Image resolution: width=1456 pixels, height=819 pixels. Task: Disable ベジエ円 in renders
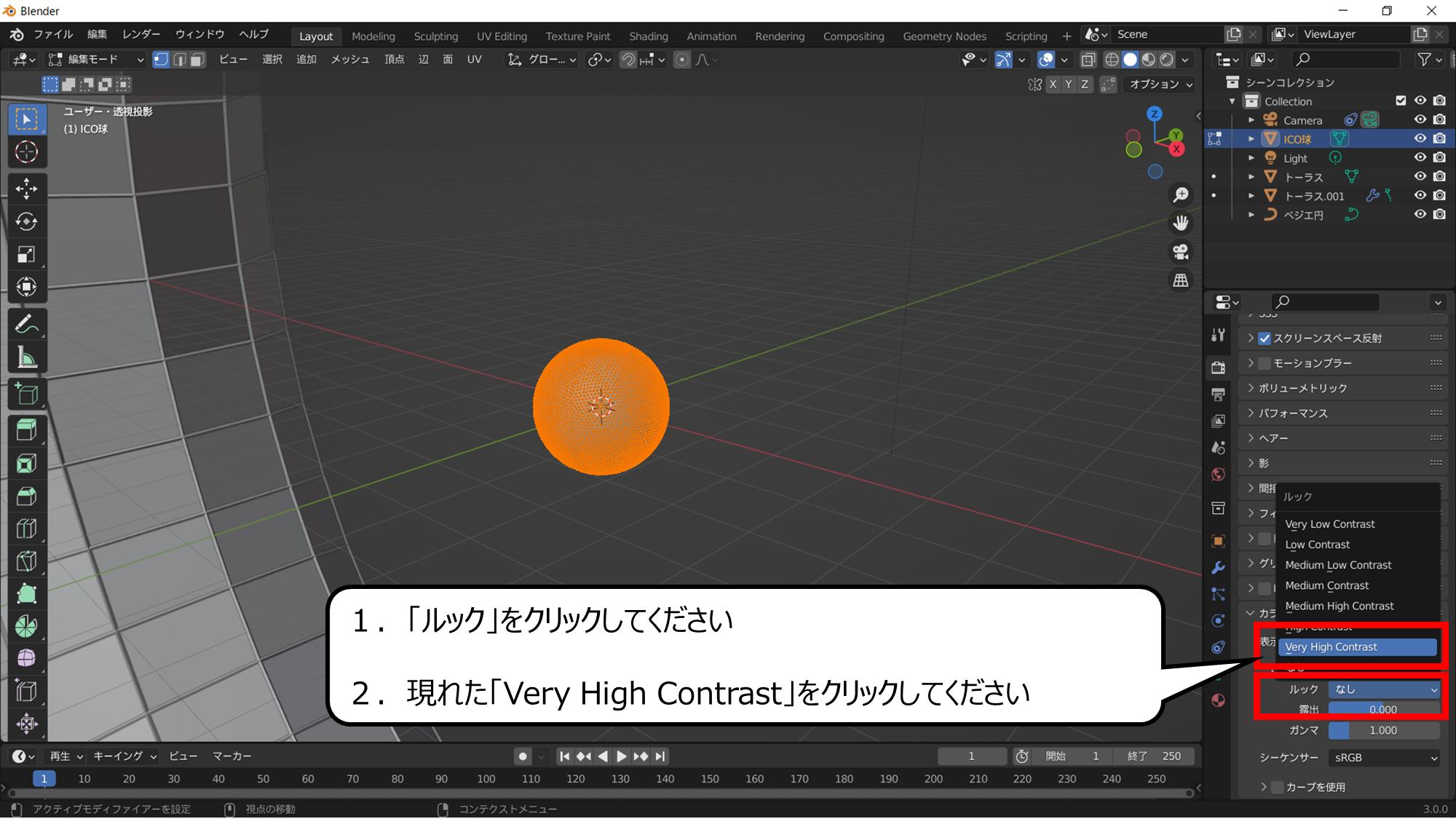(x=1439, y=214)
